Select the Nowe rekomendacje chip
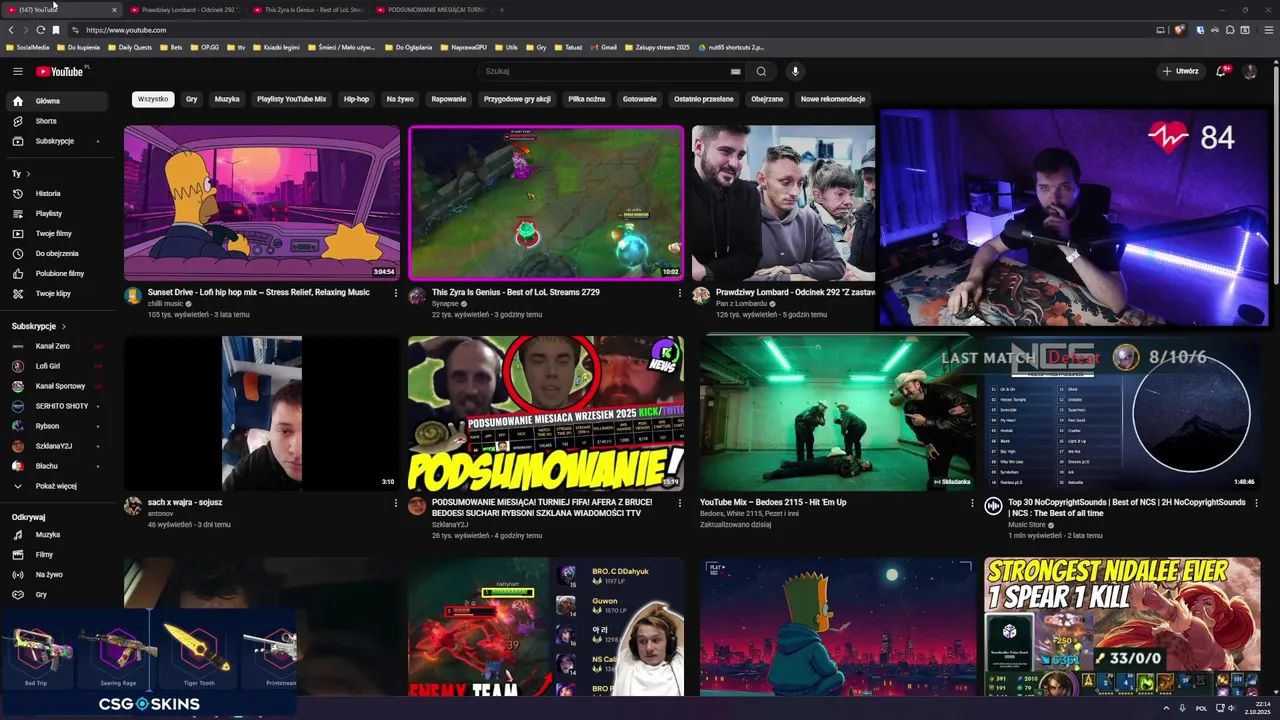Viewport: 1280px width, 720px height. pos(833,99)
